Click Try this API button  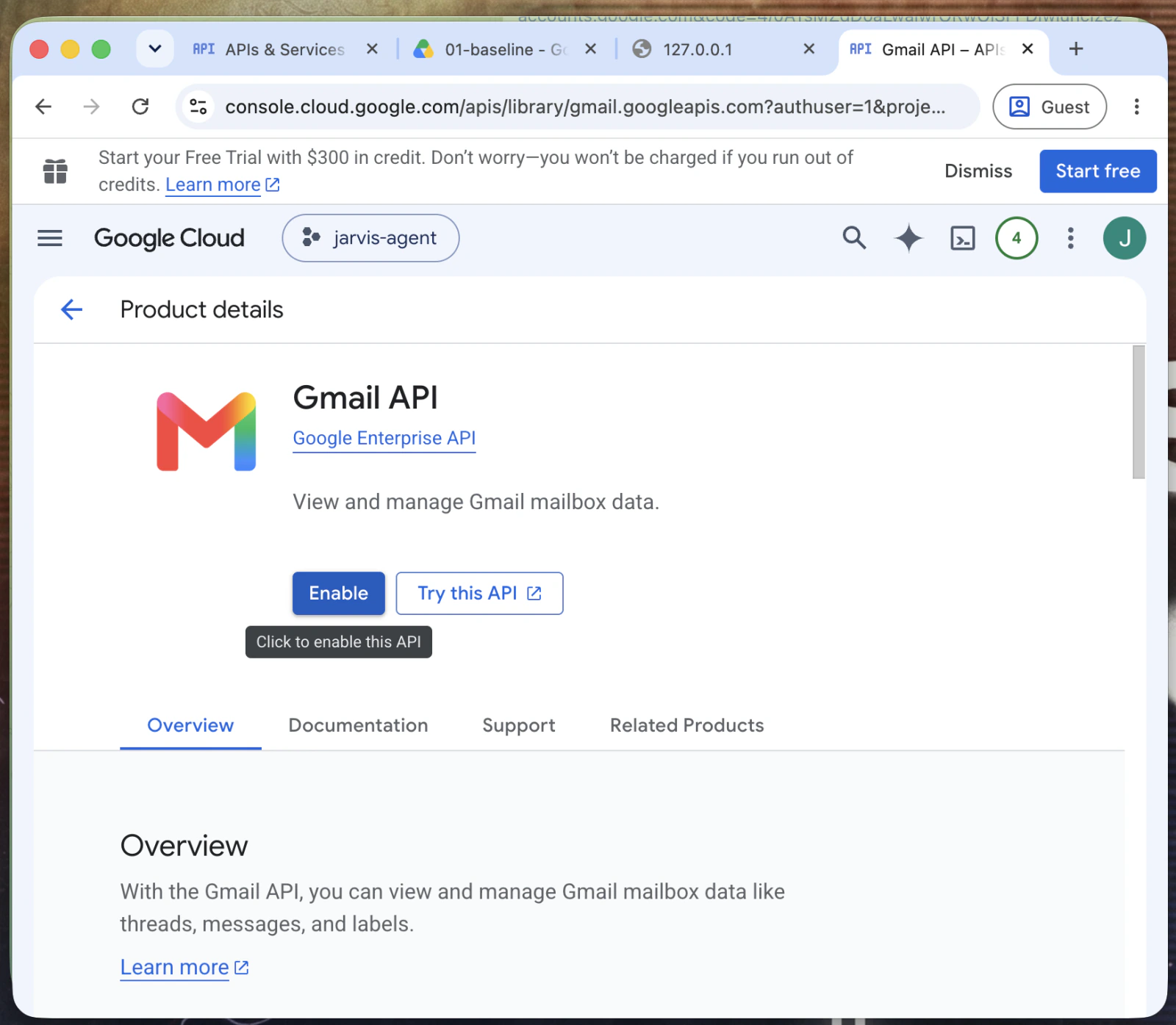(479, 593)
